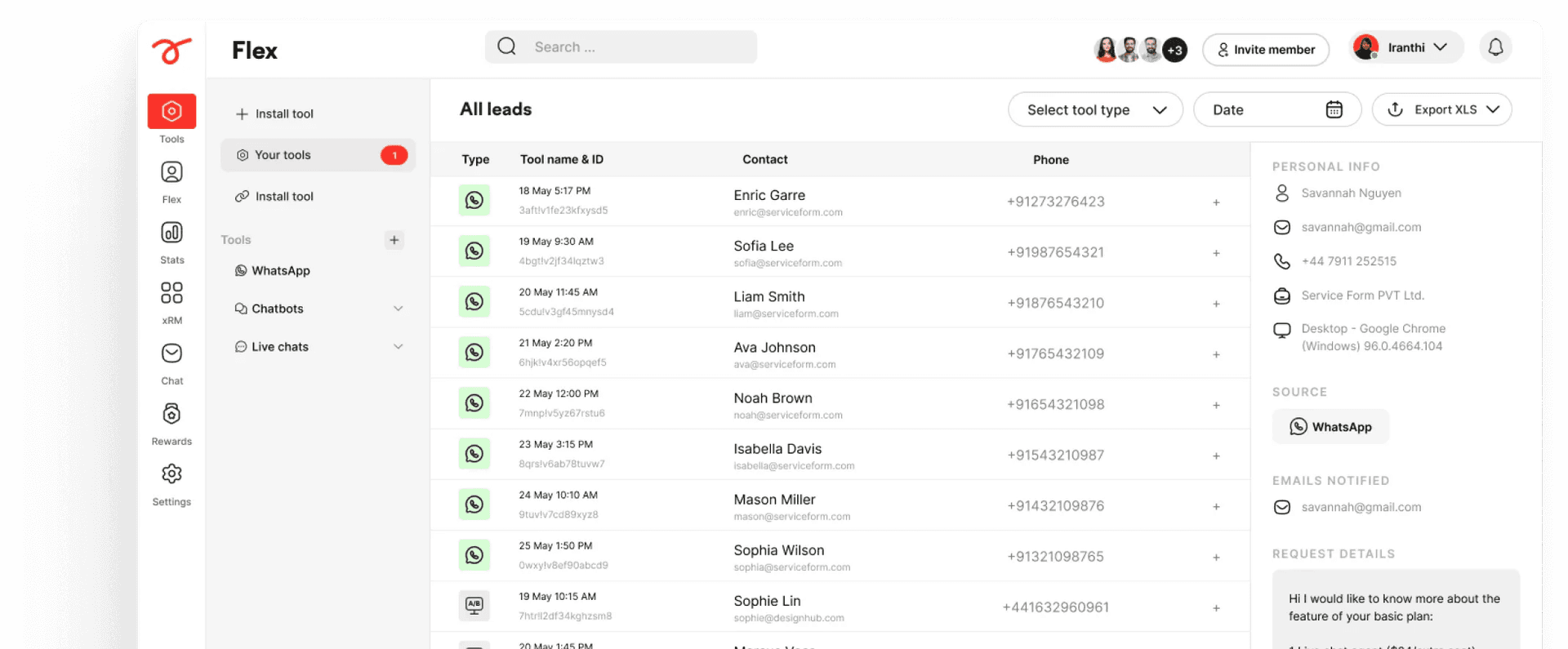1568x649 pixels.
Task: Click the WhatsApp icon on Liam Smith row
Action: (x=474, y=301)
